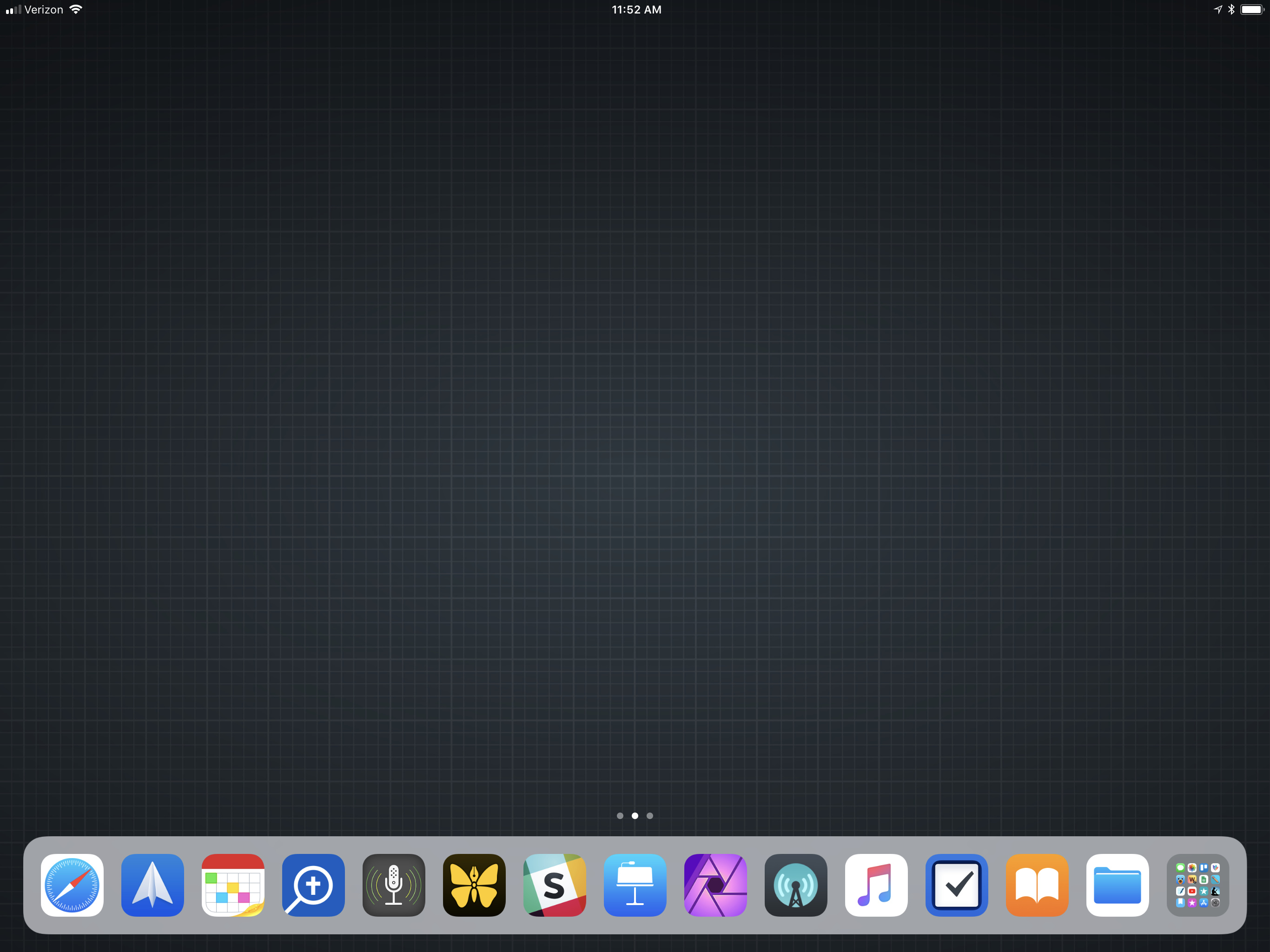Viewport: 1270px width, 952px height.
Task: Launch Apple Music
Action: pos(876,885)
